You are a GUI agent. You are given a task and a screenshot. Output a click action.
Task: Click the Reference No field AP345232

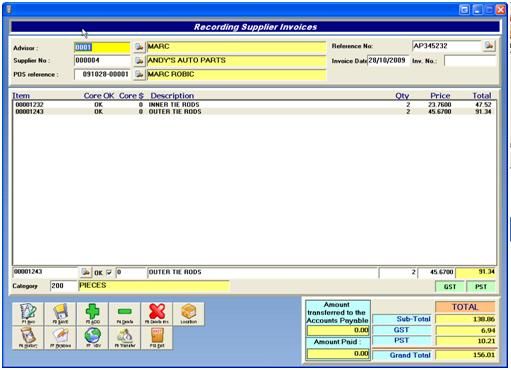tap(447, 46)
